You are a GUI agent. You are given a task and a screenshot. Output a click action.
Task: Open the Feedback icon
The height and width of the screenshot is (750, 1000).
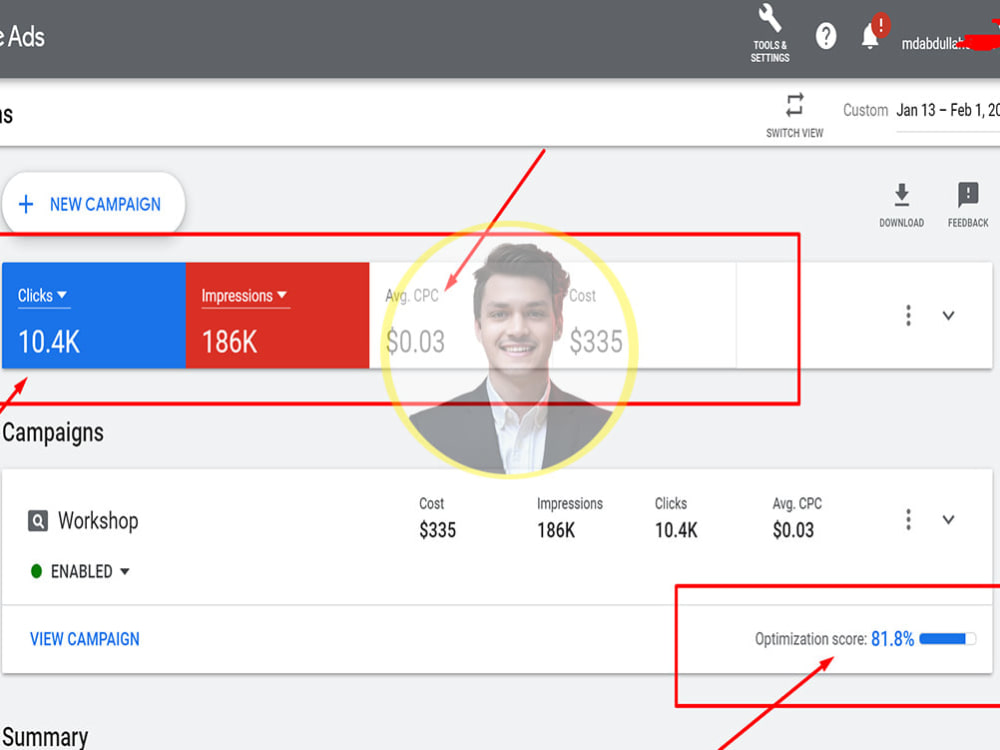968,195
